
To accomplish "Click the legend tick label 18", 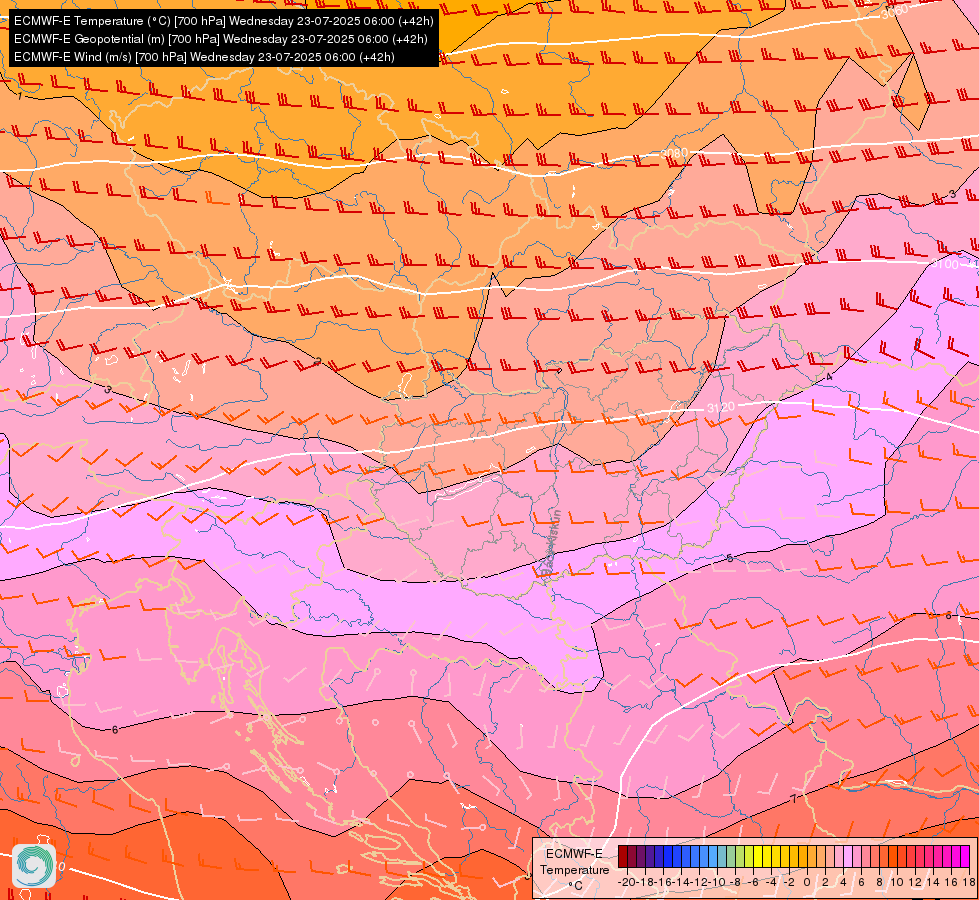I will pos(969,883).
